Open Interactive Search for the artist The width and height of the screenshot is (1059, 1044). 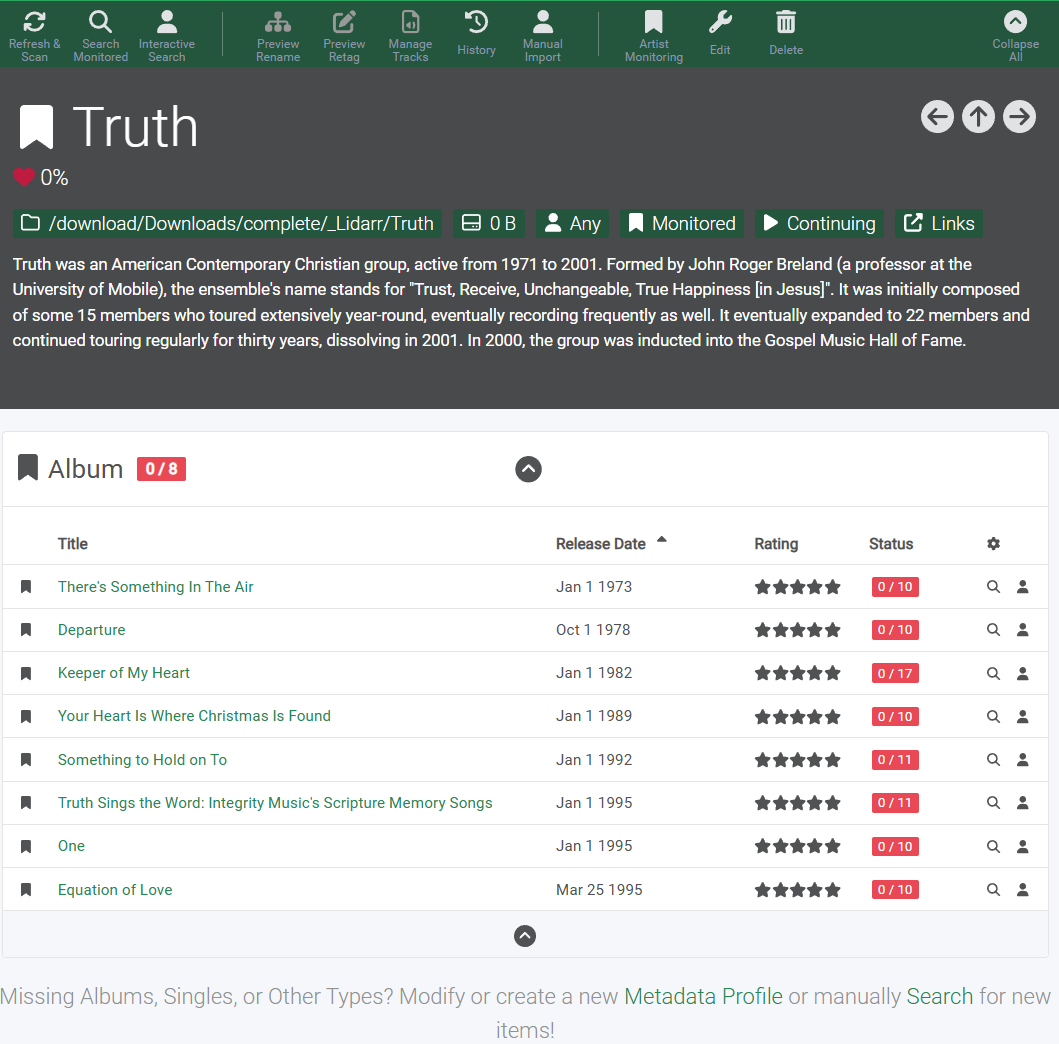click(167, 36)
